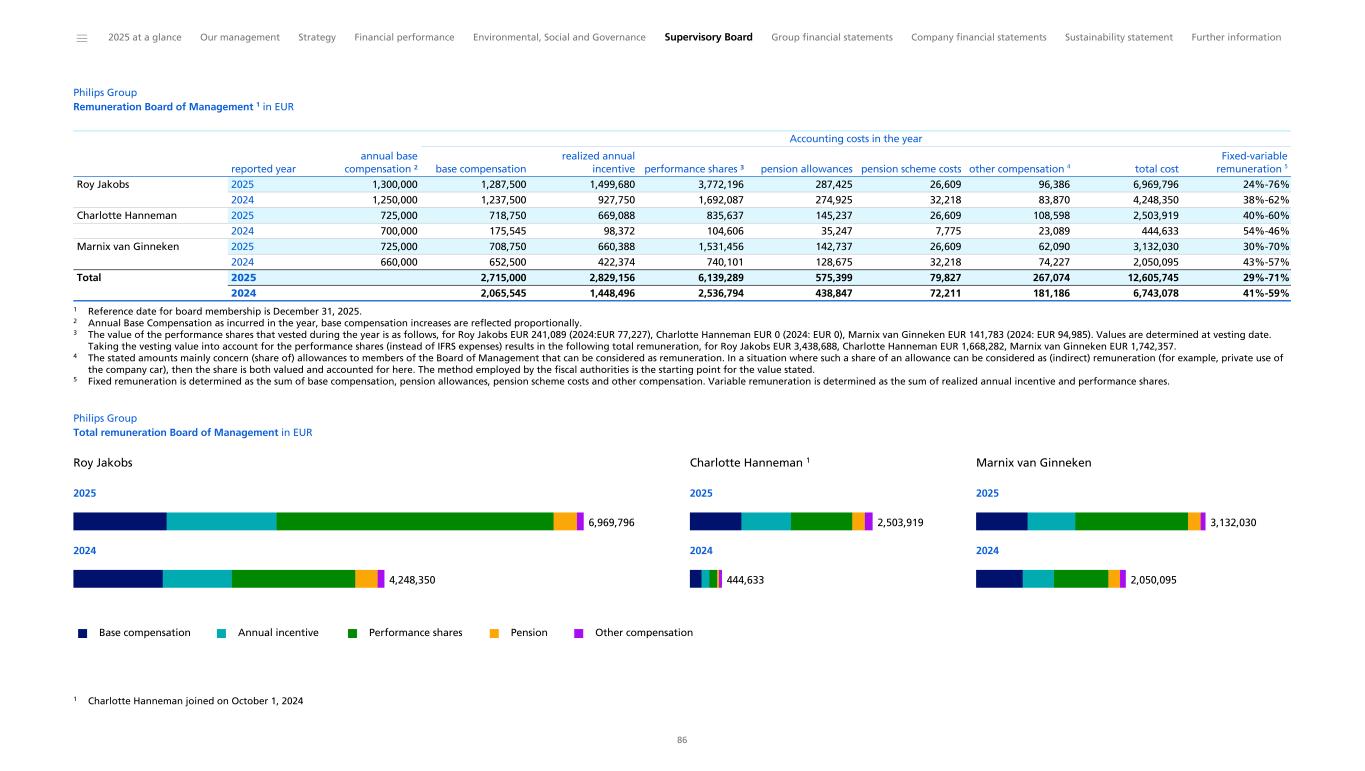This screenshot has width=1365, height=771.
Task: Go to 2025 at a glance
Action: (144, 37)
